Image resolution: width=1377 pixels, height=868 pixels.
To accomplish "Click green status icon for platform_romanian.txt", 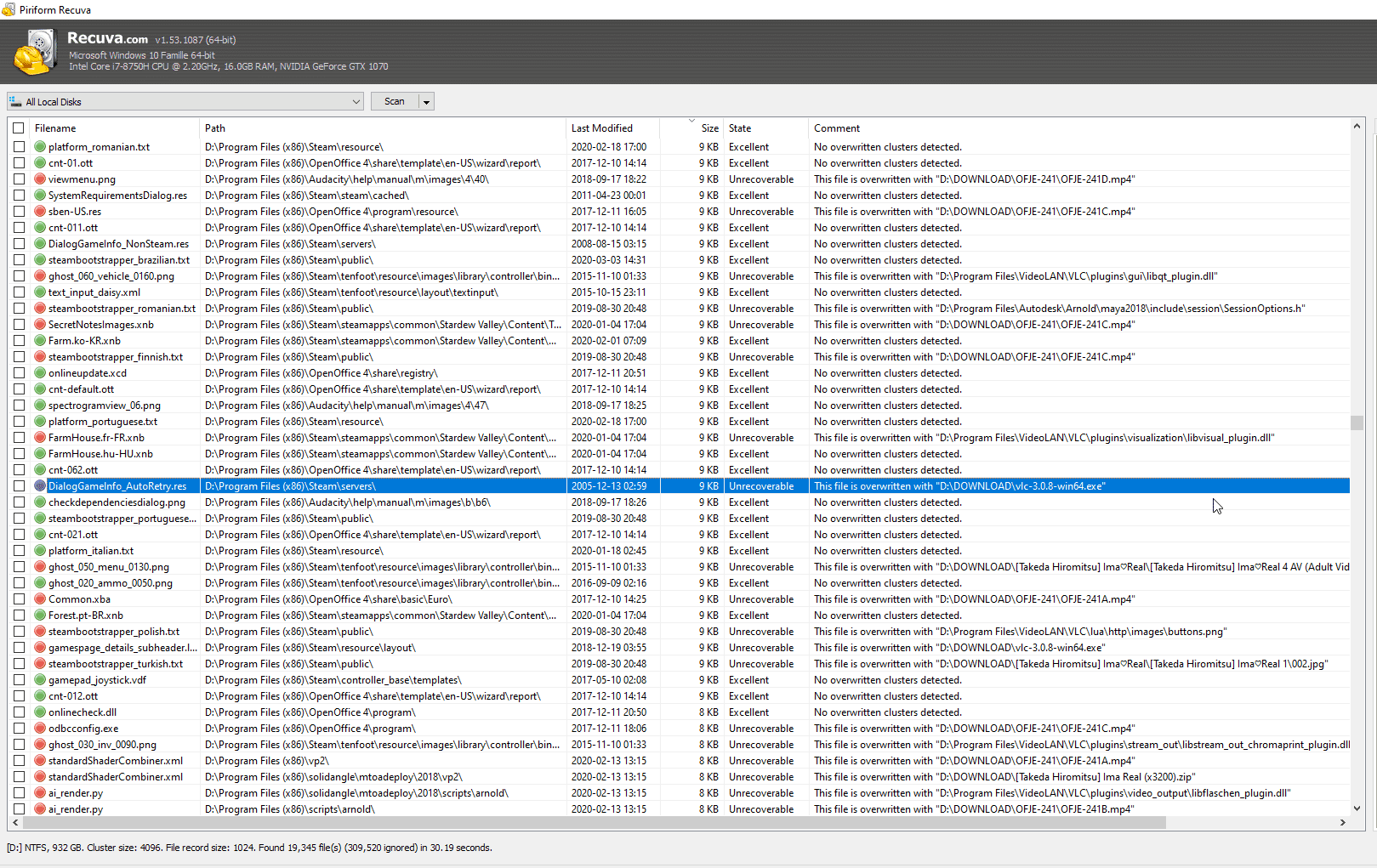I will coord(40,147).
